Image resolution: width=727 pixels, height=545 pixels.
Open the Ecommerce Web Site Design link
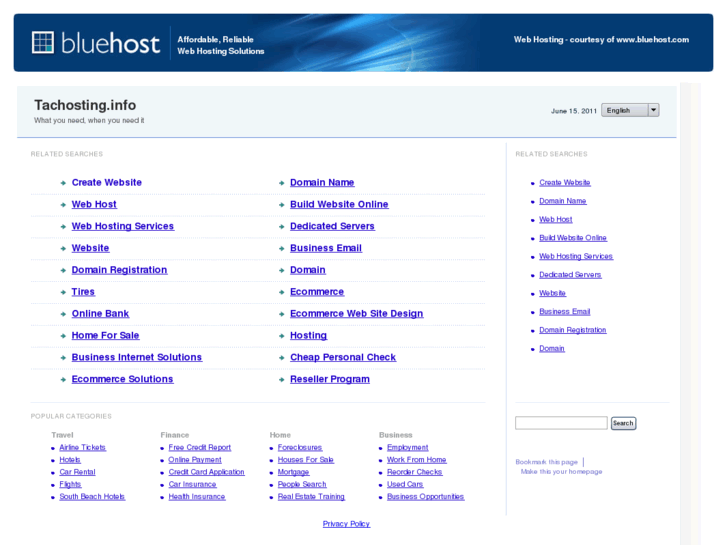tap(357, 314)
